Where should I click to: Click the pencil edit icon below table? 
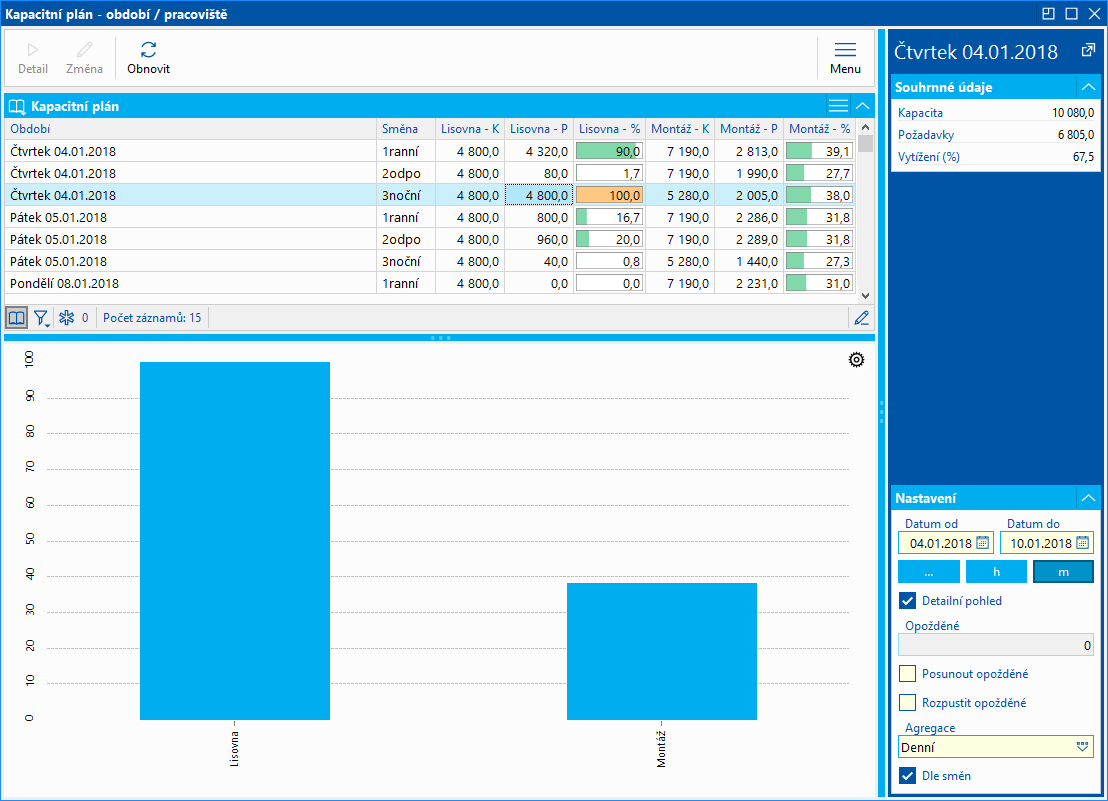tap(861, 318)
